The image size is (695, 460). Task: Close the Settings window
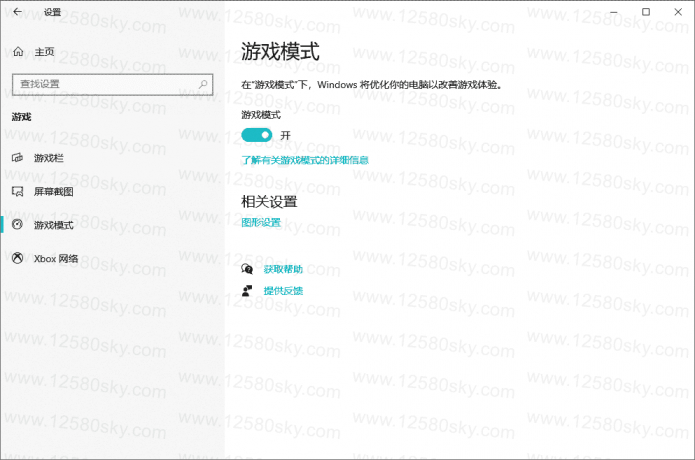(678, 12)
